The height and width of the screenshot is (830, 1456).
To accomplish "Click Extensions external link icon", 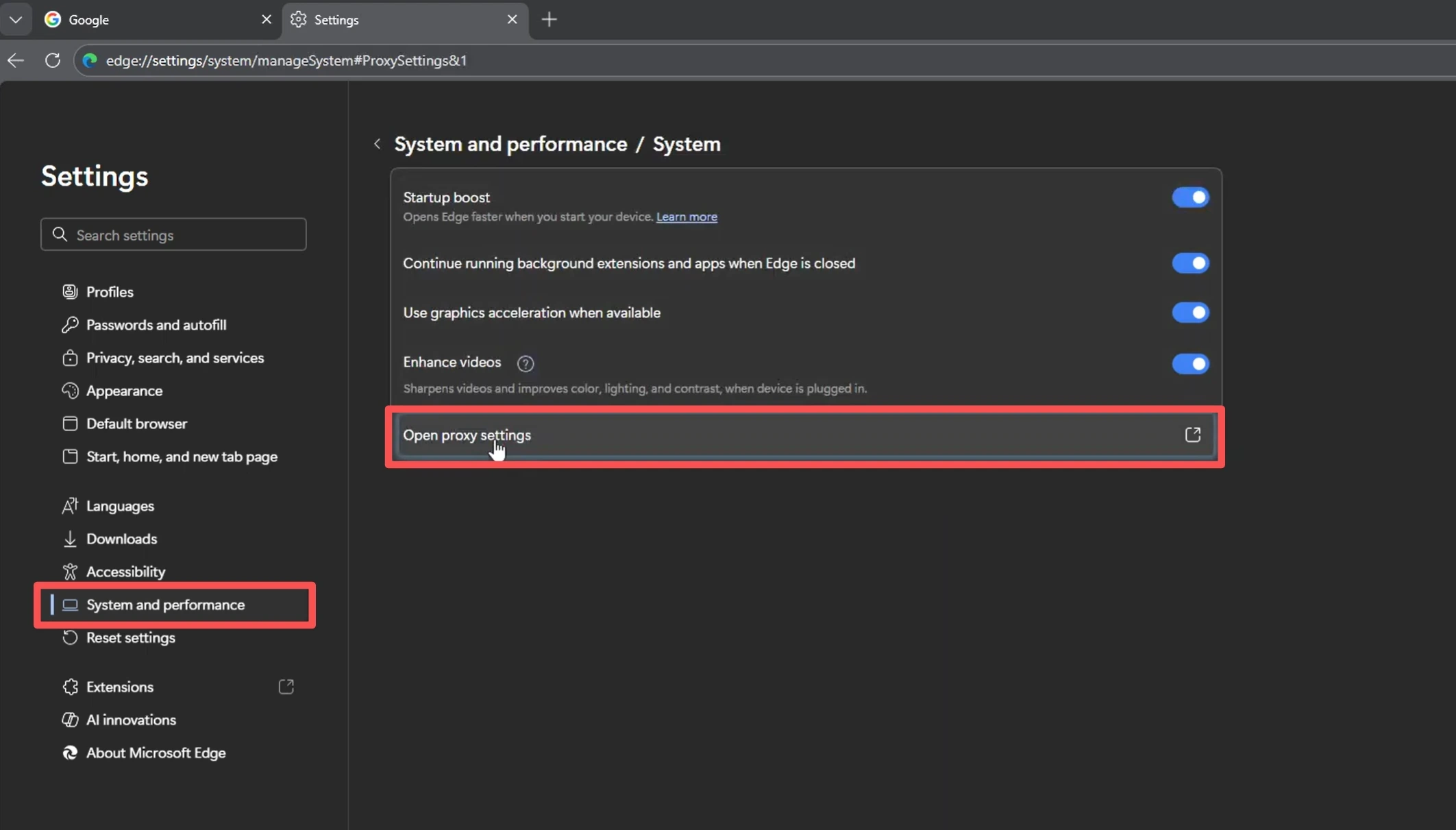I will pos(286,687).
